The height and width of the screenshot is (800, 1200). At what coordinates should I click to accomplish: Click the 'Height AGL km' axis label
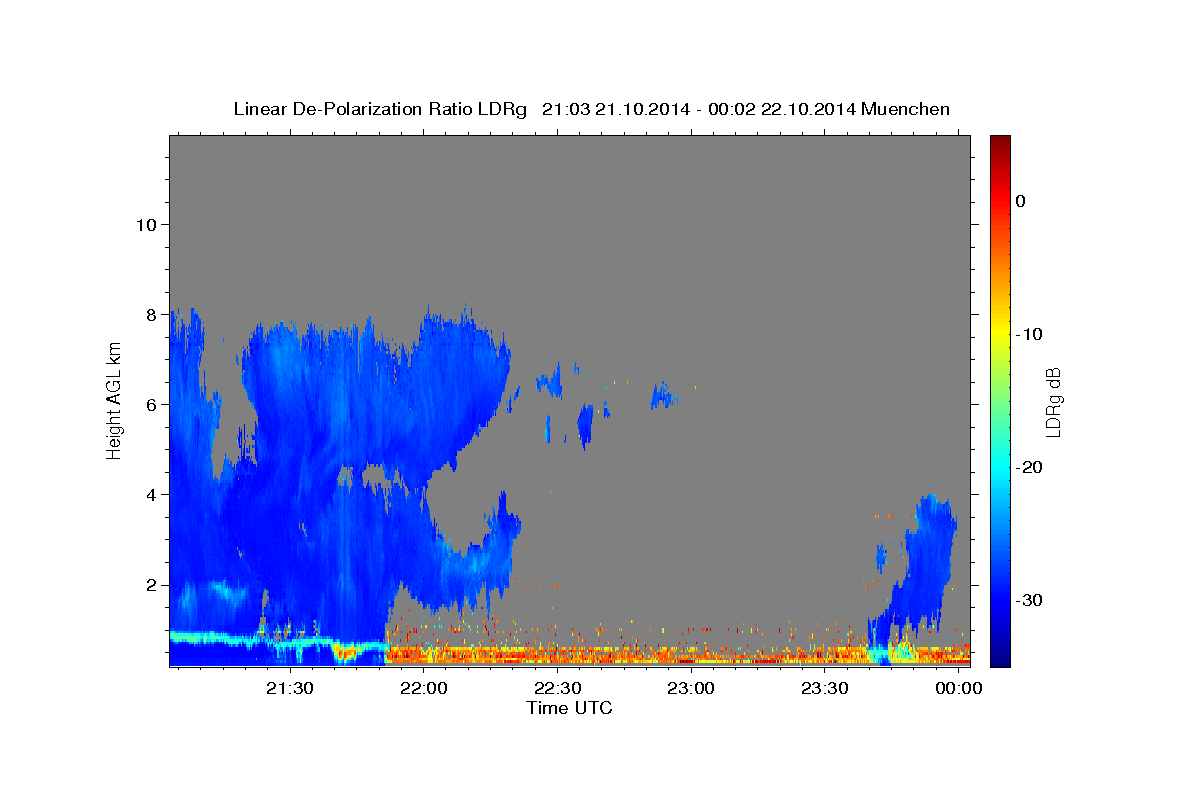114,400
